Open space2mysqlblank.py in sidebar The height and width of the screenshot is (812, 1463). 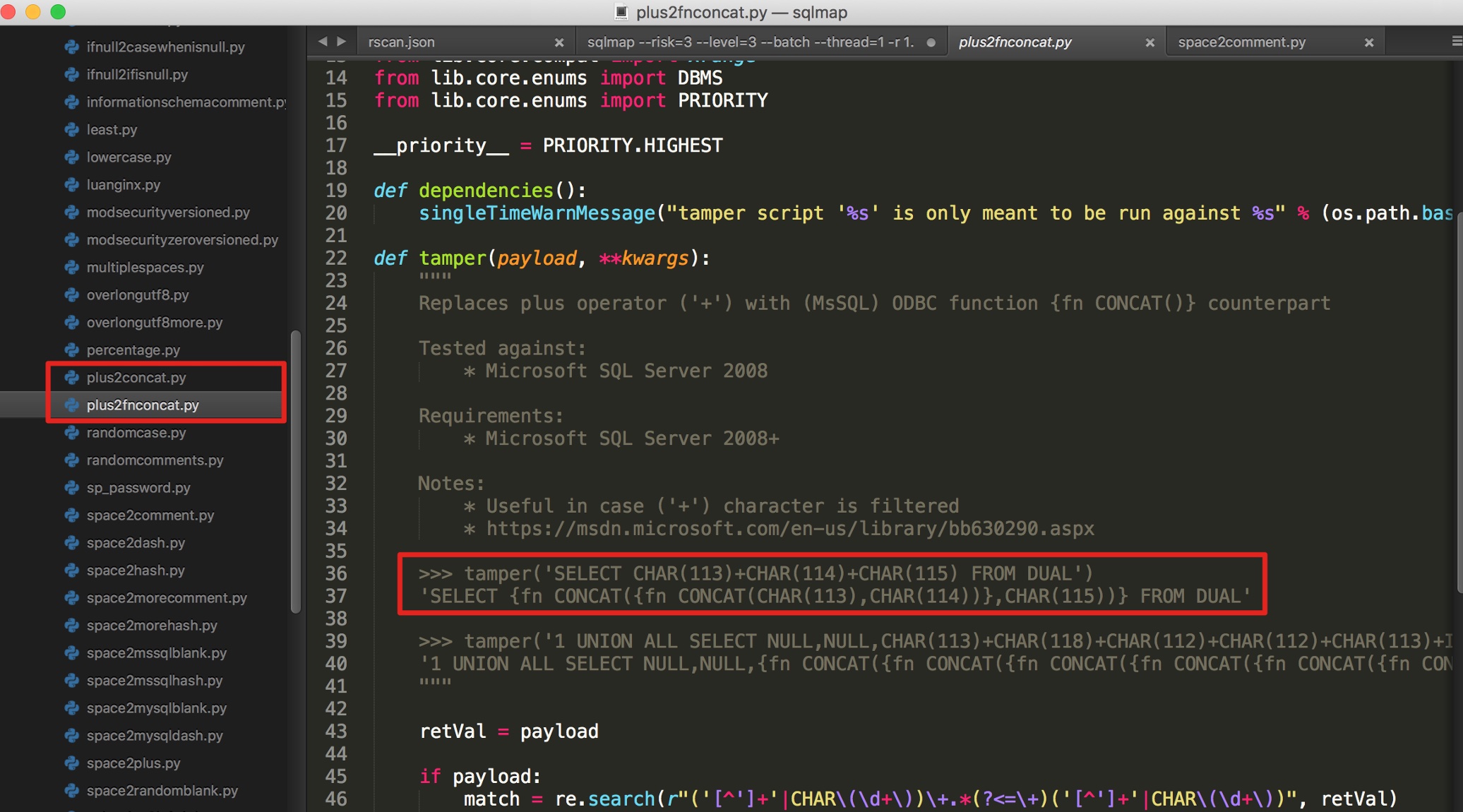tap(157, 708)
